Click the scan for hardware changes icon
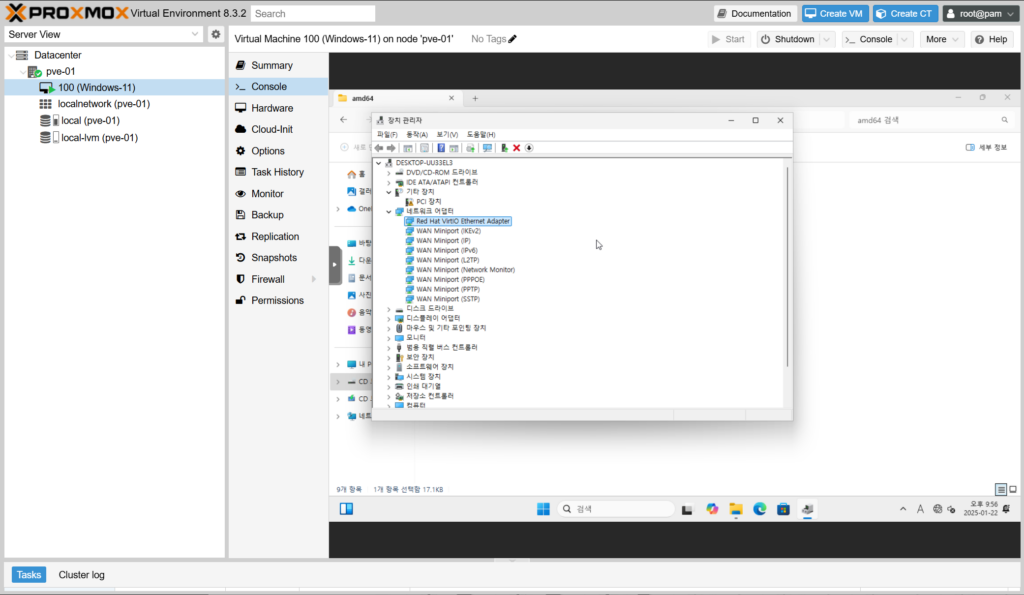The width and height of the screenshot is (1024, 595). point(487,148)
